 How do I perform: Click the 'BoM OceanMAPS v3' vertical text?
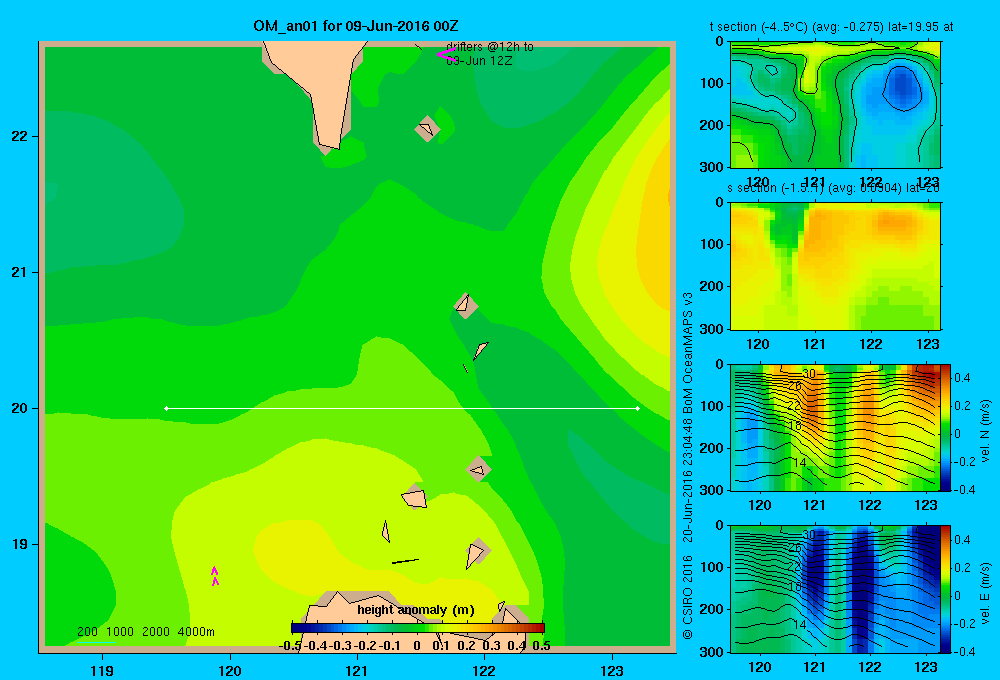pyautogui.click(x=688, y=348)
